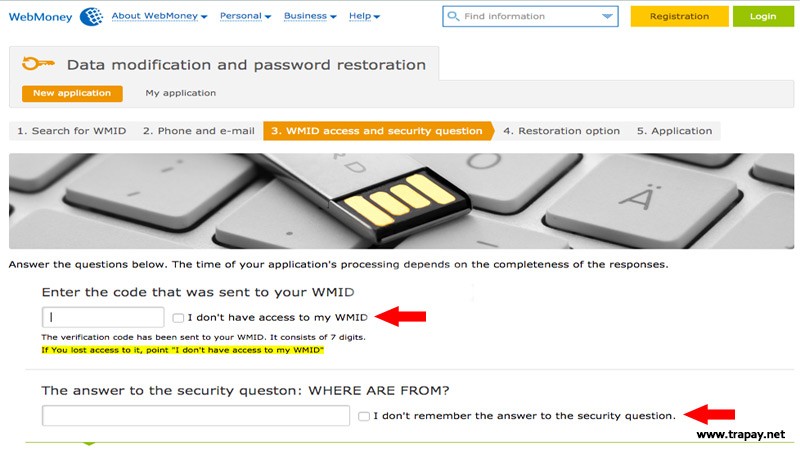Open the Personal dropdown menu
Viewport: 800px width, 450px height.
245,16
